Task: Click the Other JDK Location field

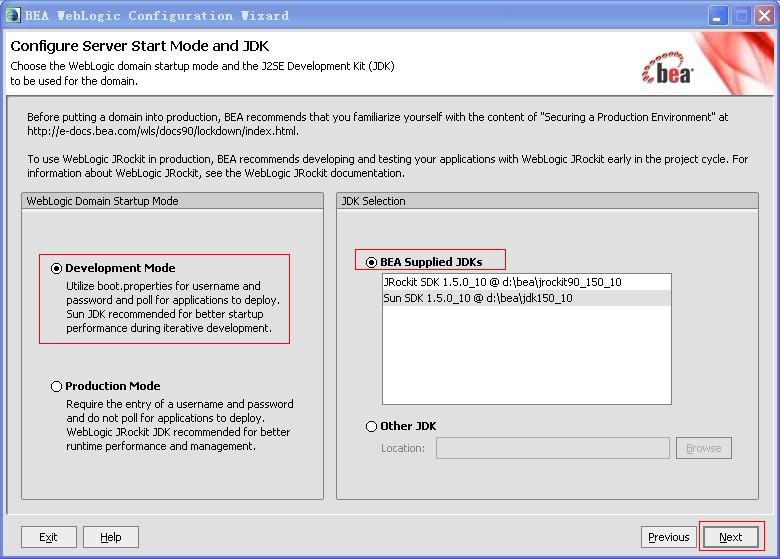Action: [553, 448]
